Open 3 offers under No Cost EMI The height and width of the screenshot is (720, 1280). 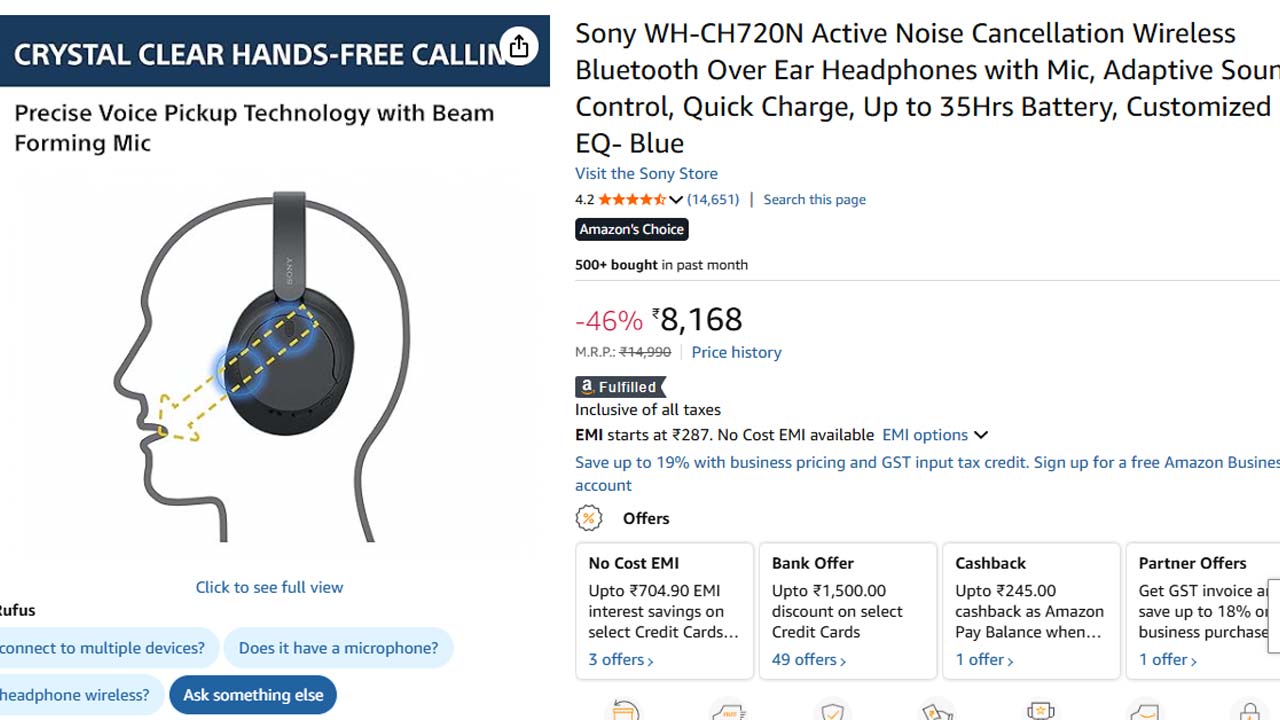[x=621, y=660]
